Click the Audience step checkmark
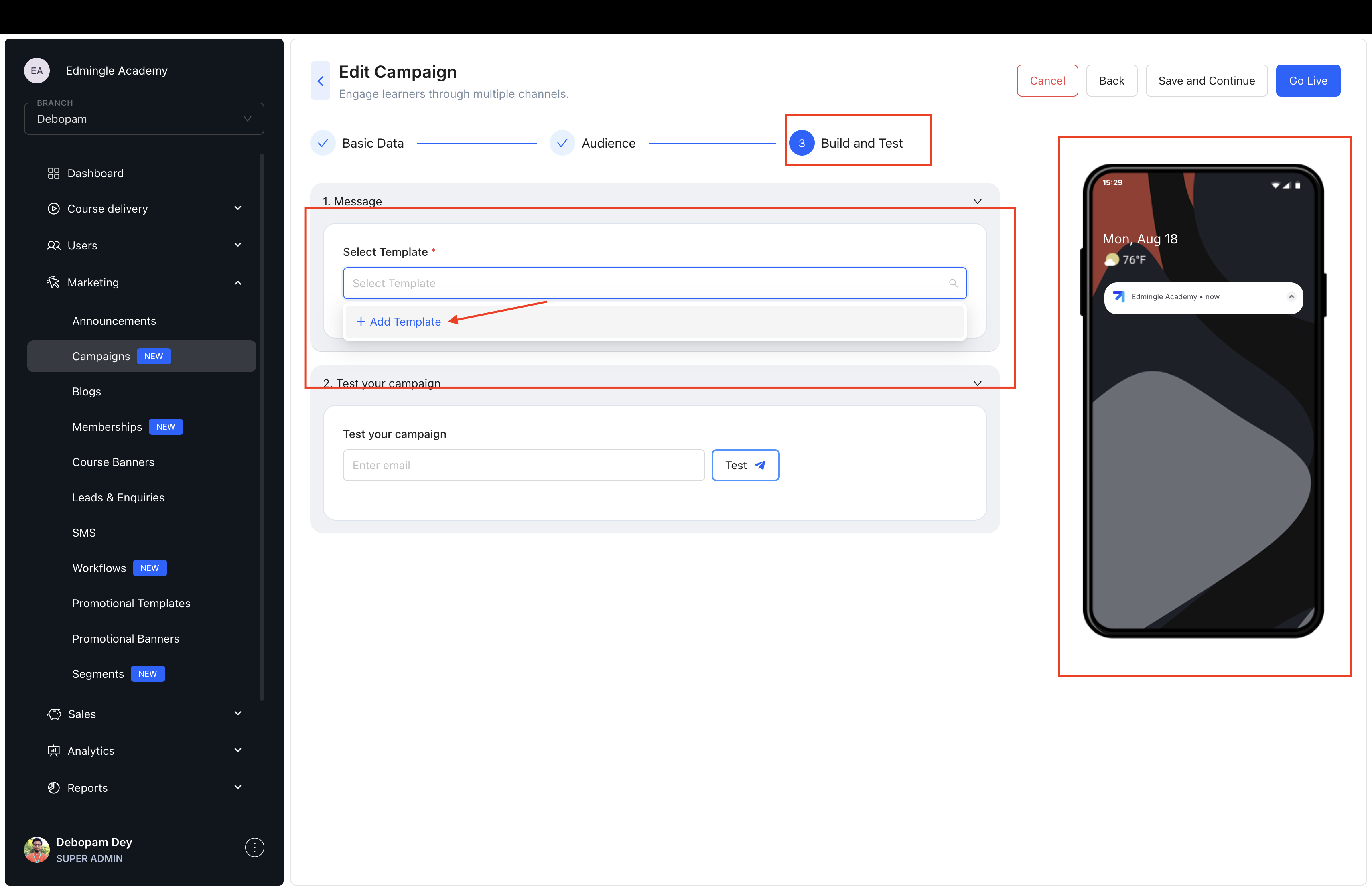Viewport: 1372px width, 892px height. [x=562, y=143]
